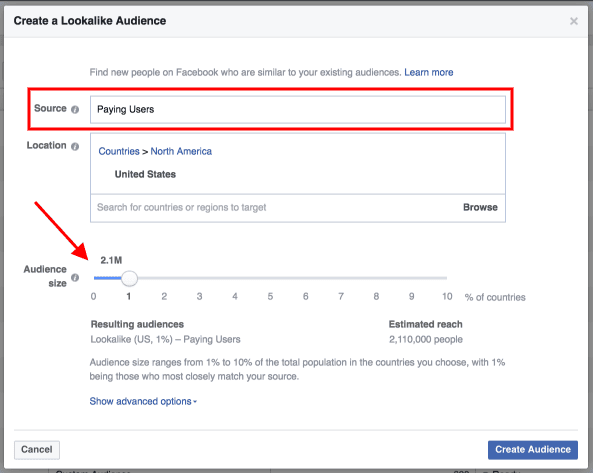Select the United States location entry
Image resolution: width=593 pixels, height=473 pixels.
click(x=145, y=174)
